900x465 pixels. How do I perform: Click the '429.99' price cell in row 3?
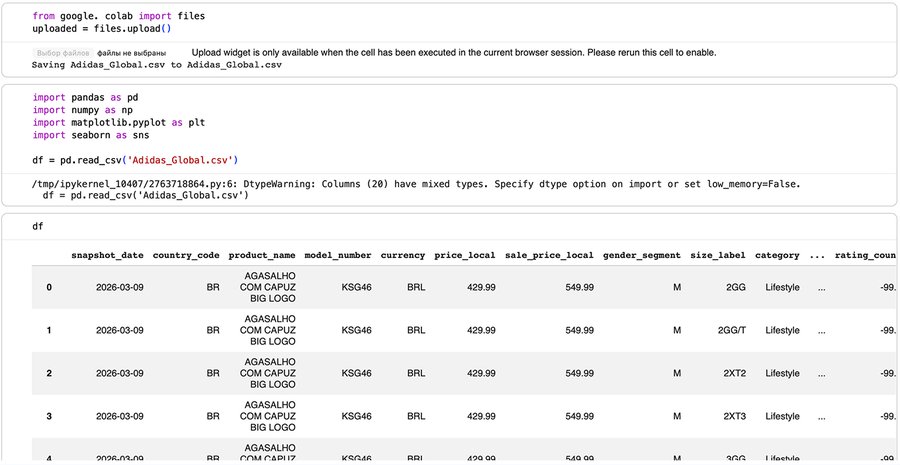[481, 416]
